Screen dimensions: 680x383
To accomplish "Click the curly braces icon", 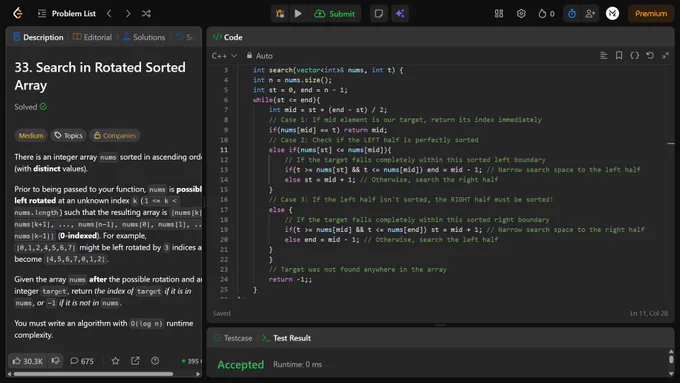I will click(634, 56).
